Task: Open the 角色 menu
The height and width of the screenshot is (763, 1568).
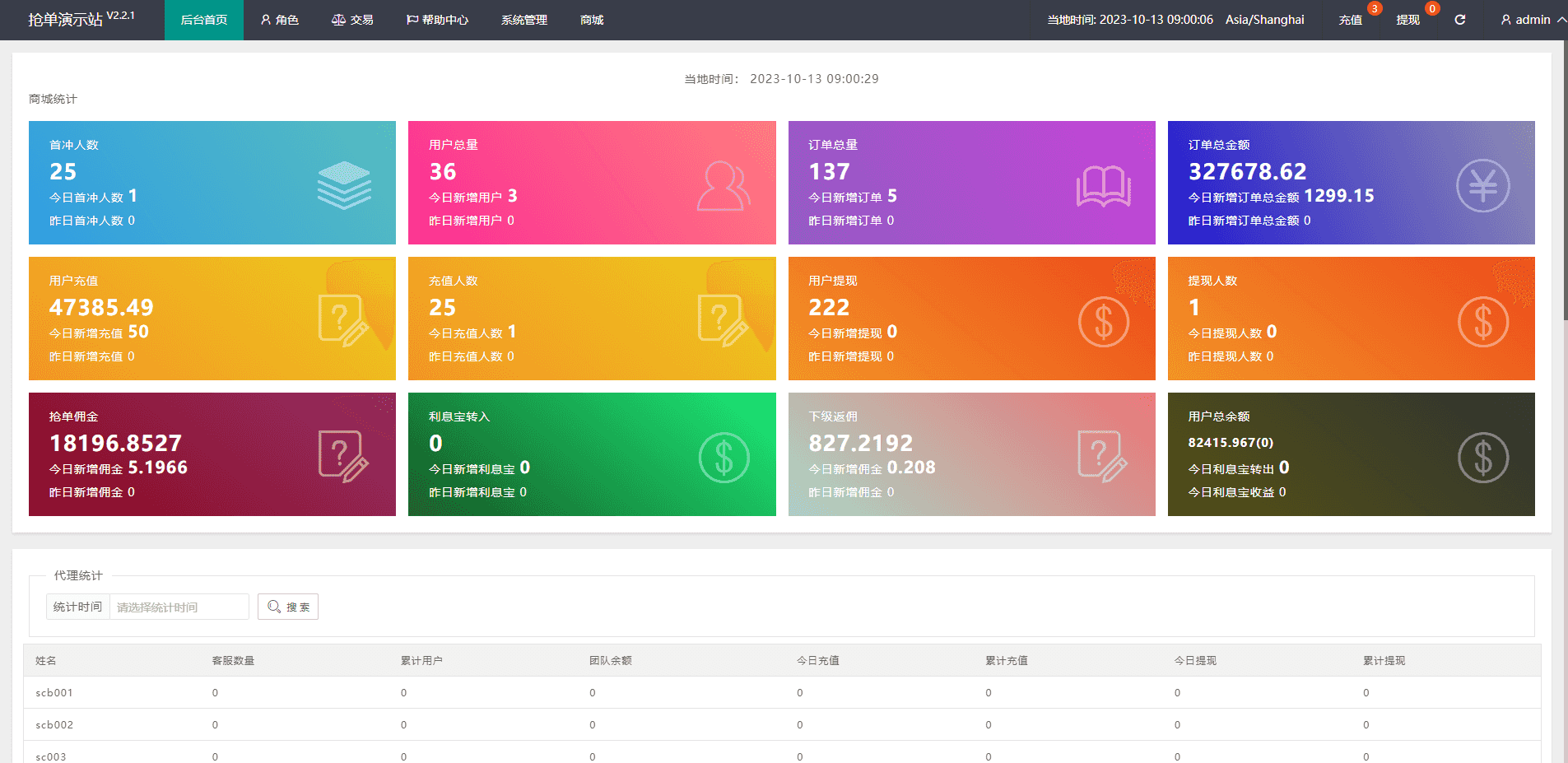Action: 280,20
